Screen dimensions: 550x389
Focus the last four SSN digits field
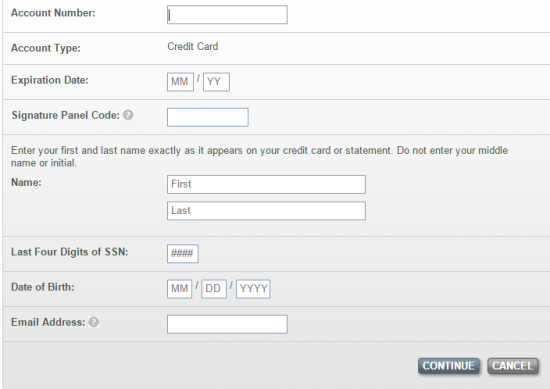pyautogui.click(x=183, y=254)
